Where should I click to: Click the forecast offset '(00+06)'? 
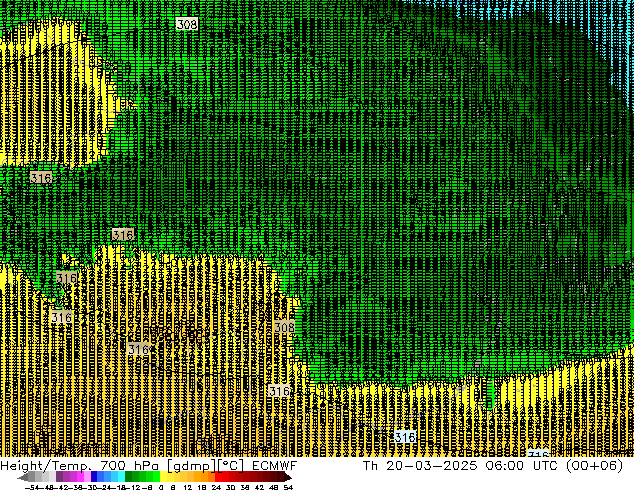[x=594, y=466]
